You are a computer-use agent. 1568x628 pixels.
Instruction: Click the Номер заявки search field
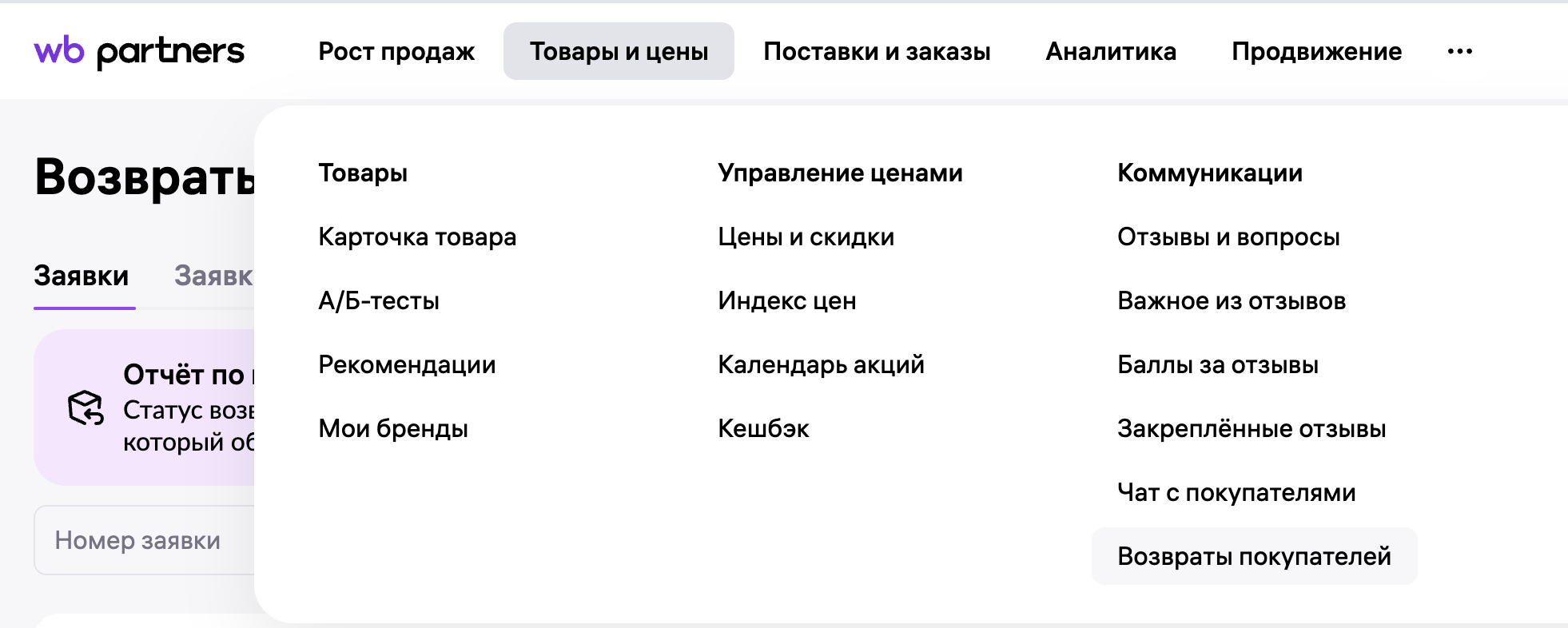click(144, 540)
